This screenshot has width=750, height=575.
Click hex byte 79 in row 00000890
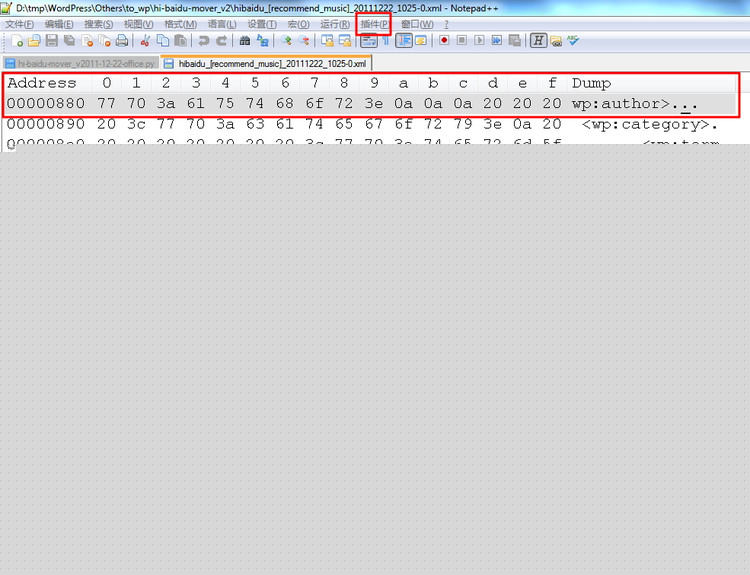coord(463,124)
